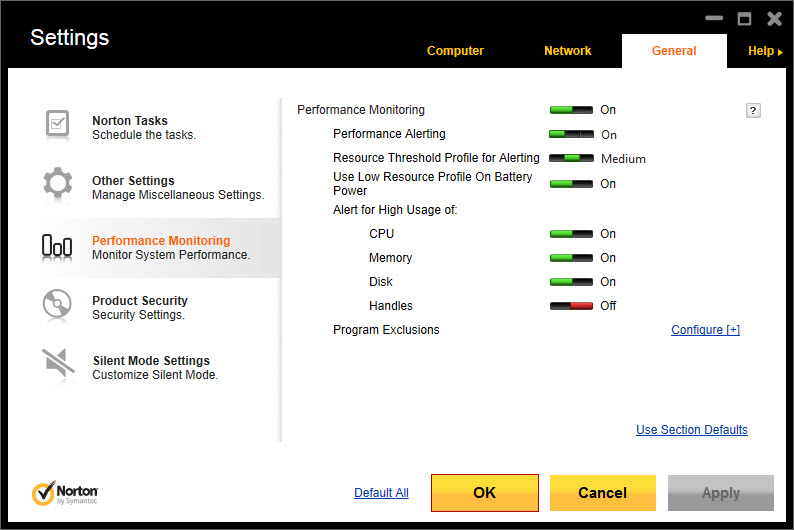Adjust Resource Threshold Profile slider set to Medium
The width and height of the screenshot is (794, 530).
click(571, 158)
